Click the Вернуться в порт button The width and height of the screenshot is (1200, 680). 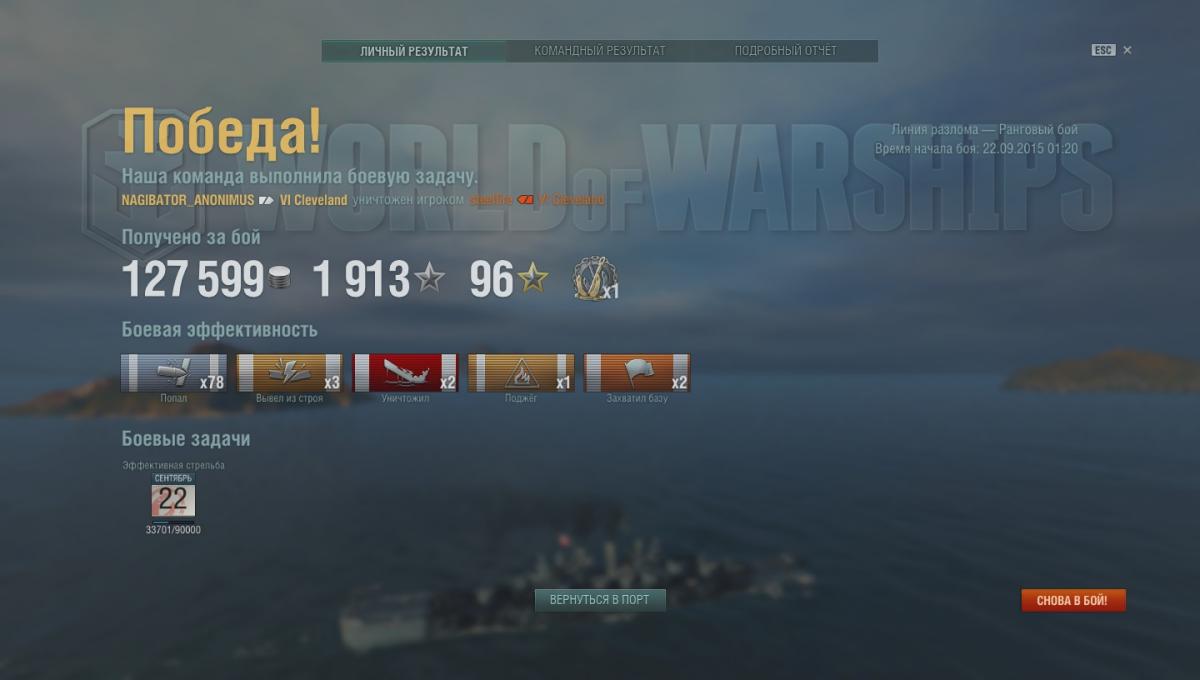[600, 600]
